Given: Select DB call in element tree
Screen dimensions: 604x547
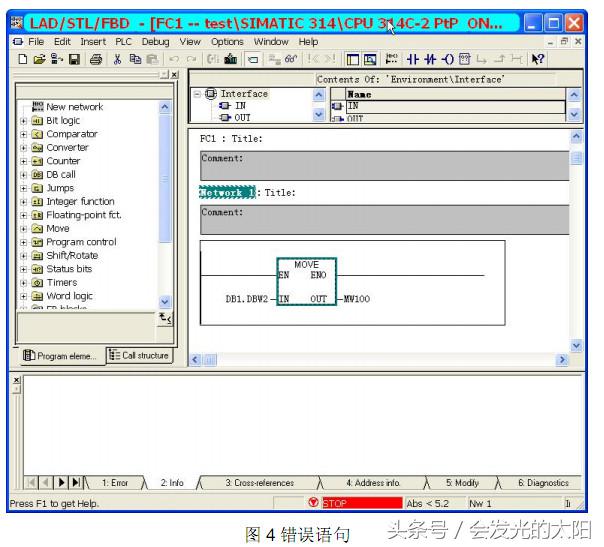Looking at the screenshot, I should (61, 175).
